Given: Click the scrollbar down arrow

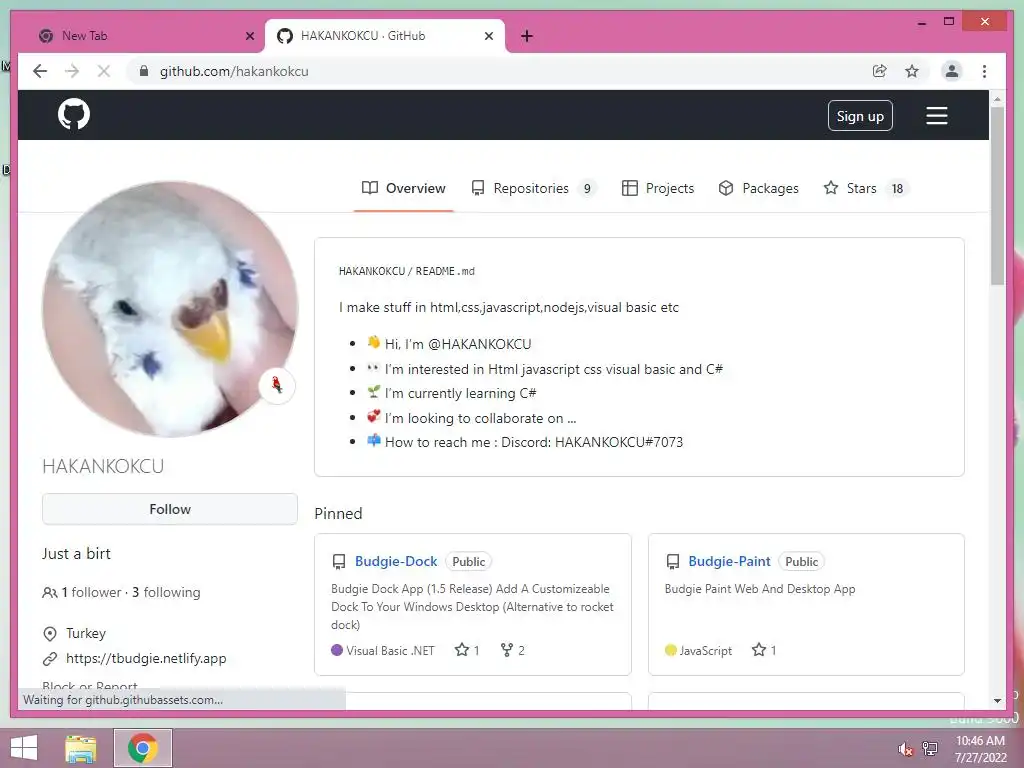Looking at the screenshot, I should click(997, 700).
